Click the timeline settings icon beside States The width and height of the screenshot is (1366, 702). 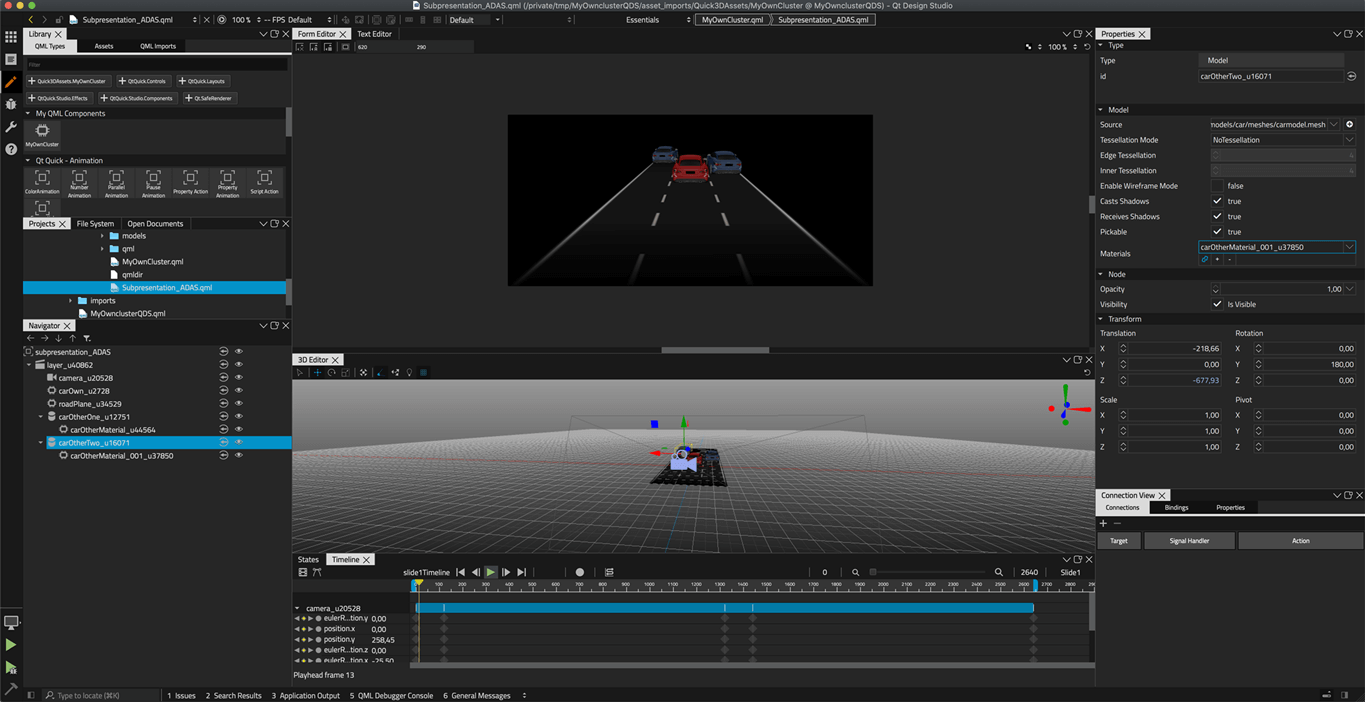pyautogui.click(x=302, y=572)
